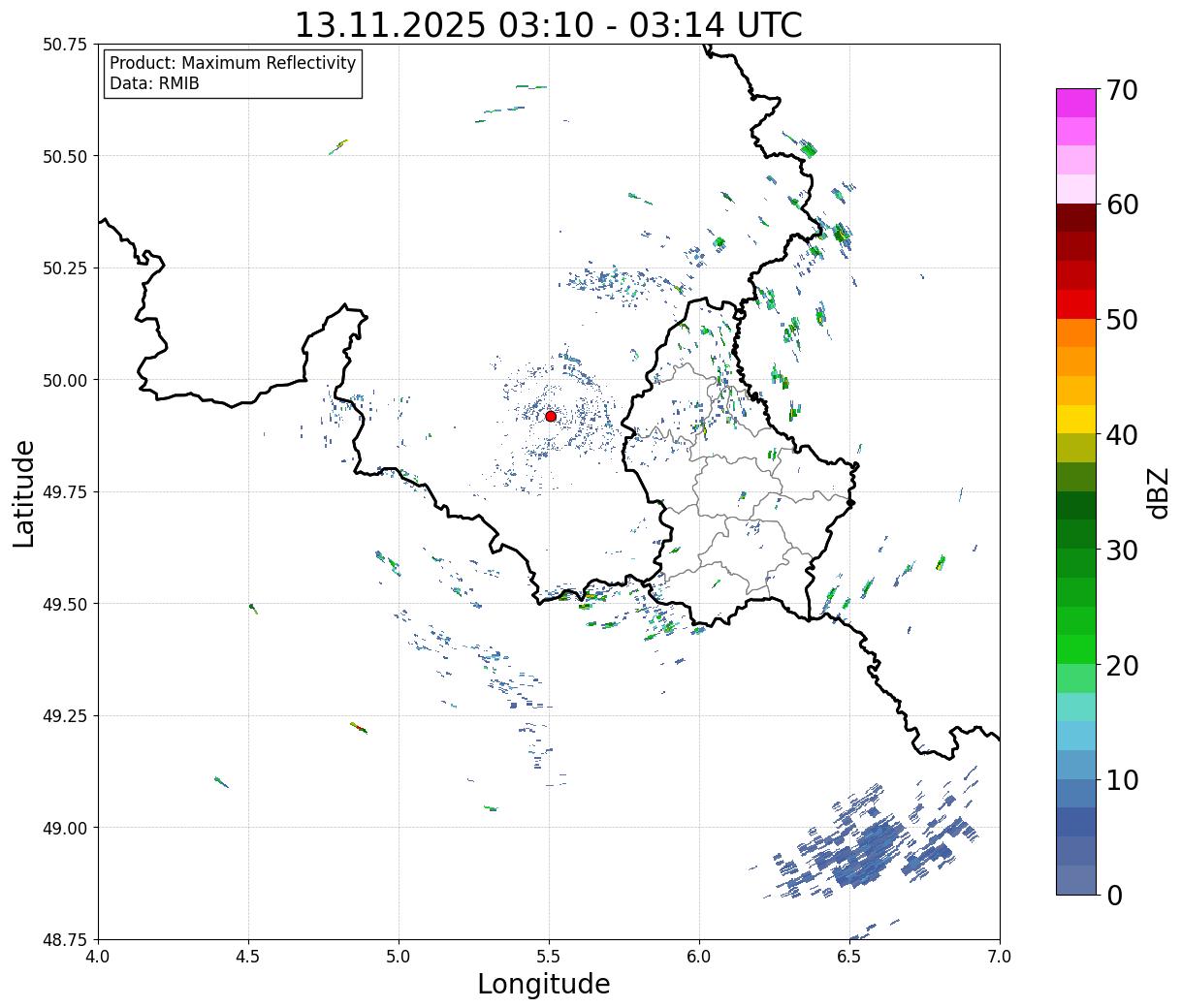1182x1008 pixels.
Task: Click the latitude tick label 49.50
Action: click(x=65, y=604)
